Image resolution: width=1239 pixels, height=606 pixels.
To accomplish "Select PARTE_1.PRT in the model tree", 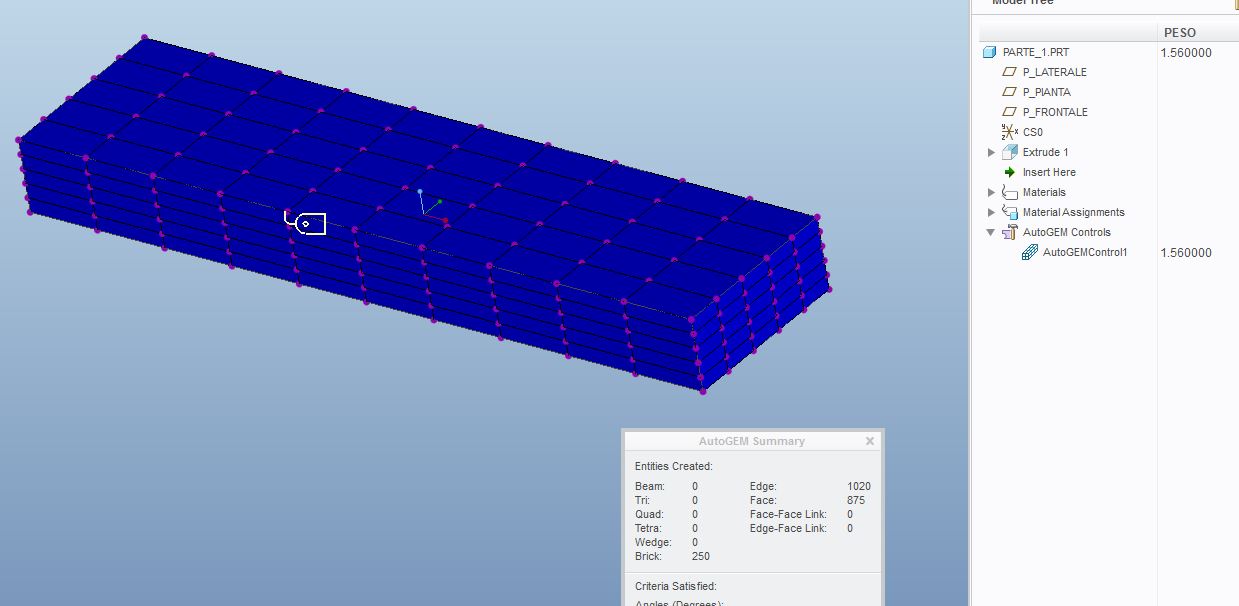I will tap(1036, 52).
